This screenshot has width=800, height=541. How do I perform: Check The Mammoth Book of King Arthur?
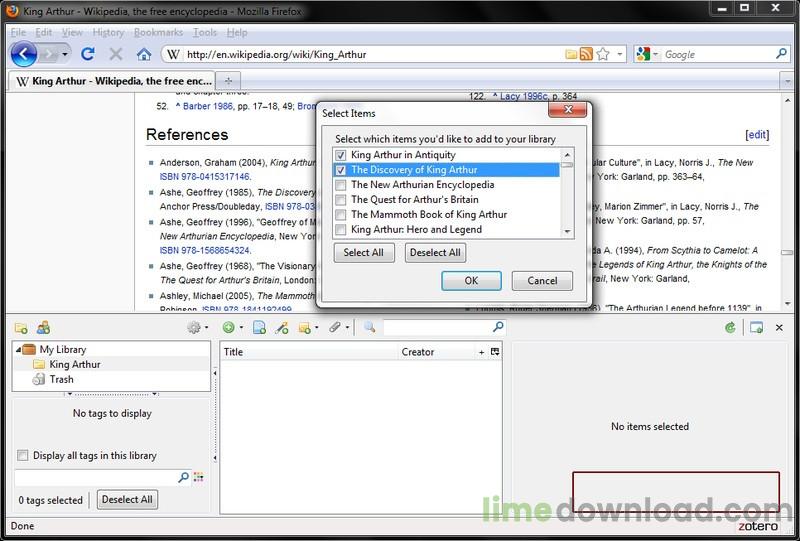coord(341,214)
